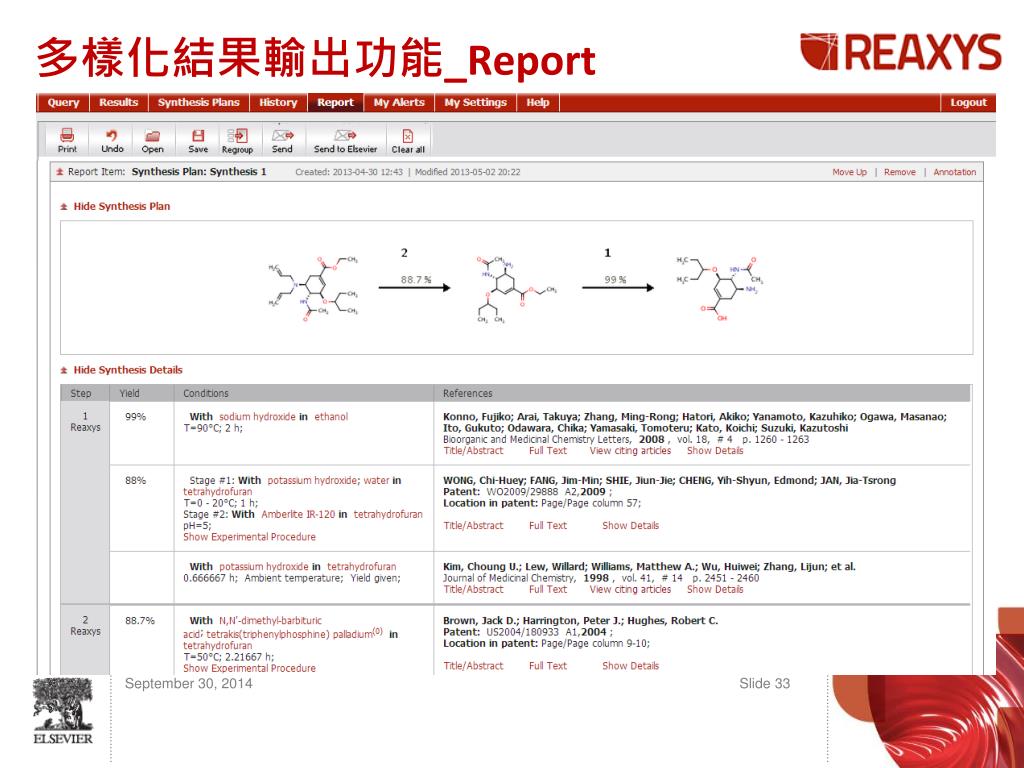Click the Remove link
The image size is (1024, 768).
point(899,172)
